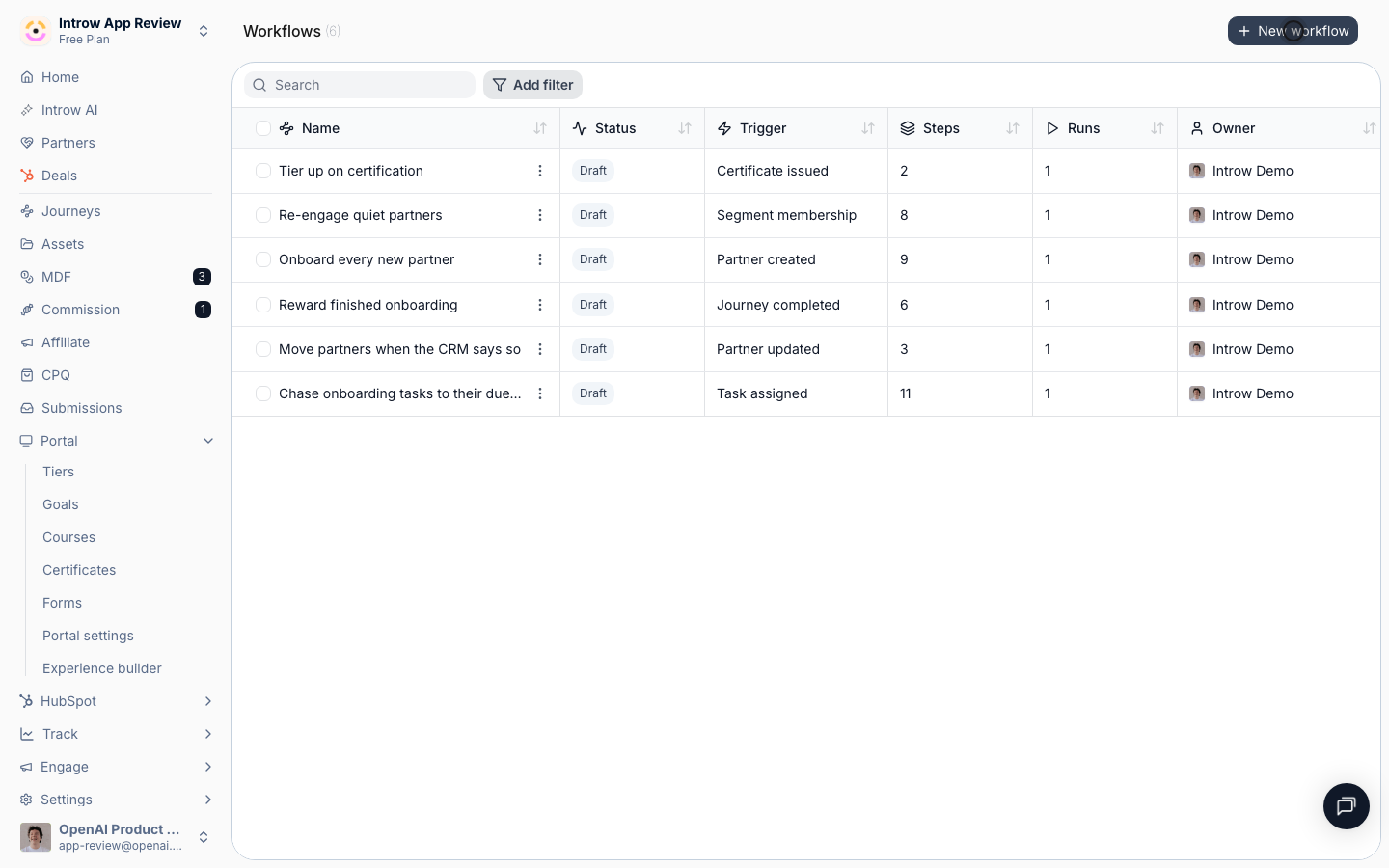
Task: Click the Introw Demo avatar in Tier up row
Action: [x=1197, y=171]
